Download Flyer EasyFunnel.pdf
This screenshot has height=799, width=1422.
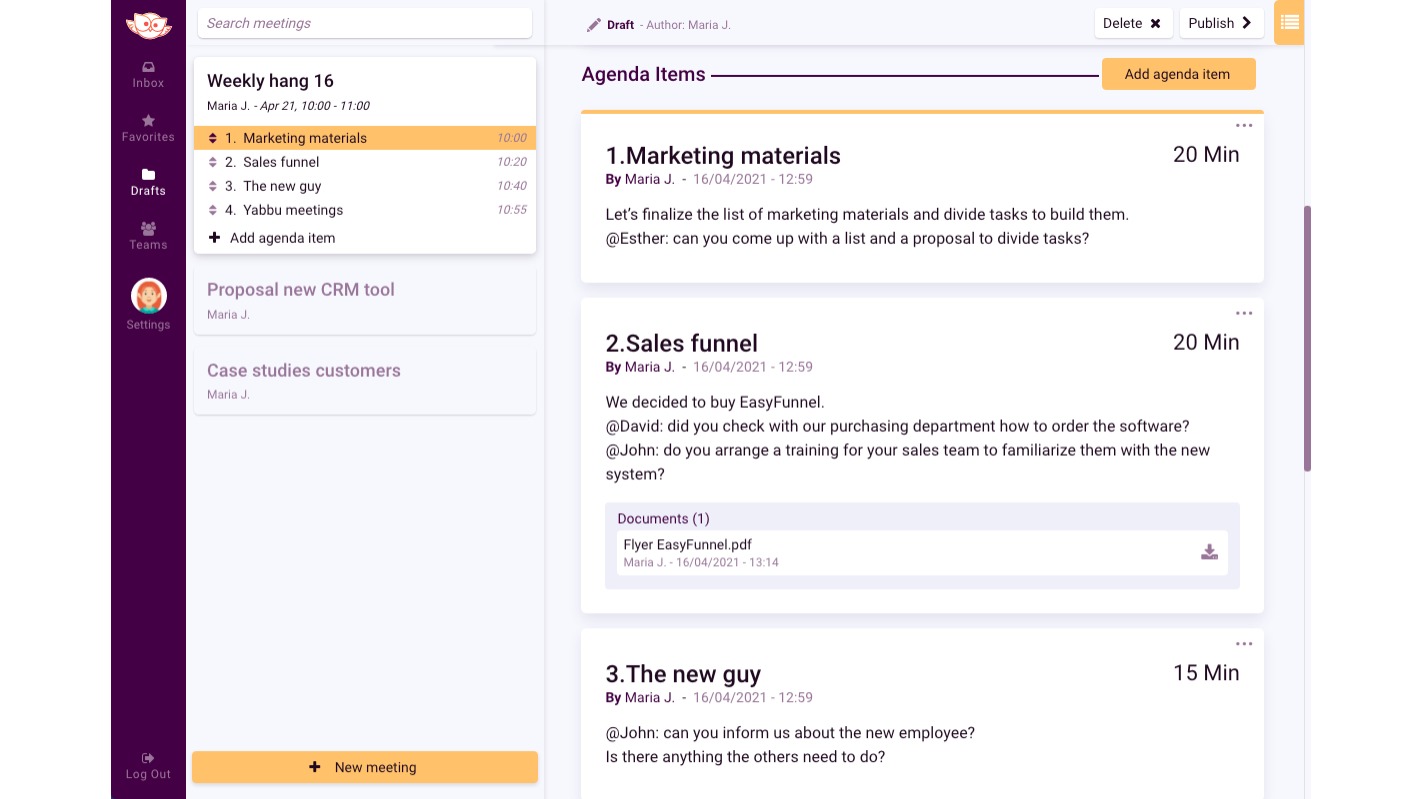click(x=1209, y=552)
